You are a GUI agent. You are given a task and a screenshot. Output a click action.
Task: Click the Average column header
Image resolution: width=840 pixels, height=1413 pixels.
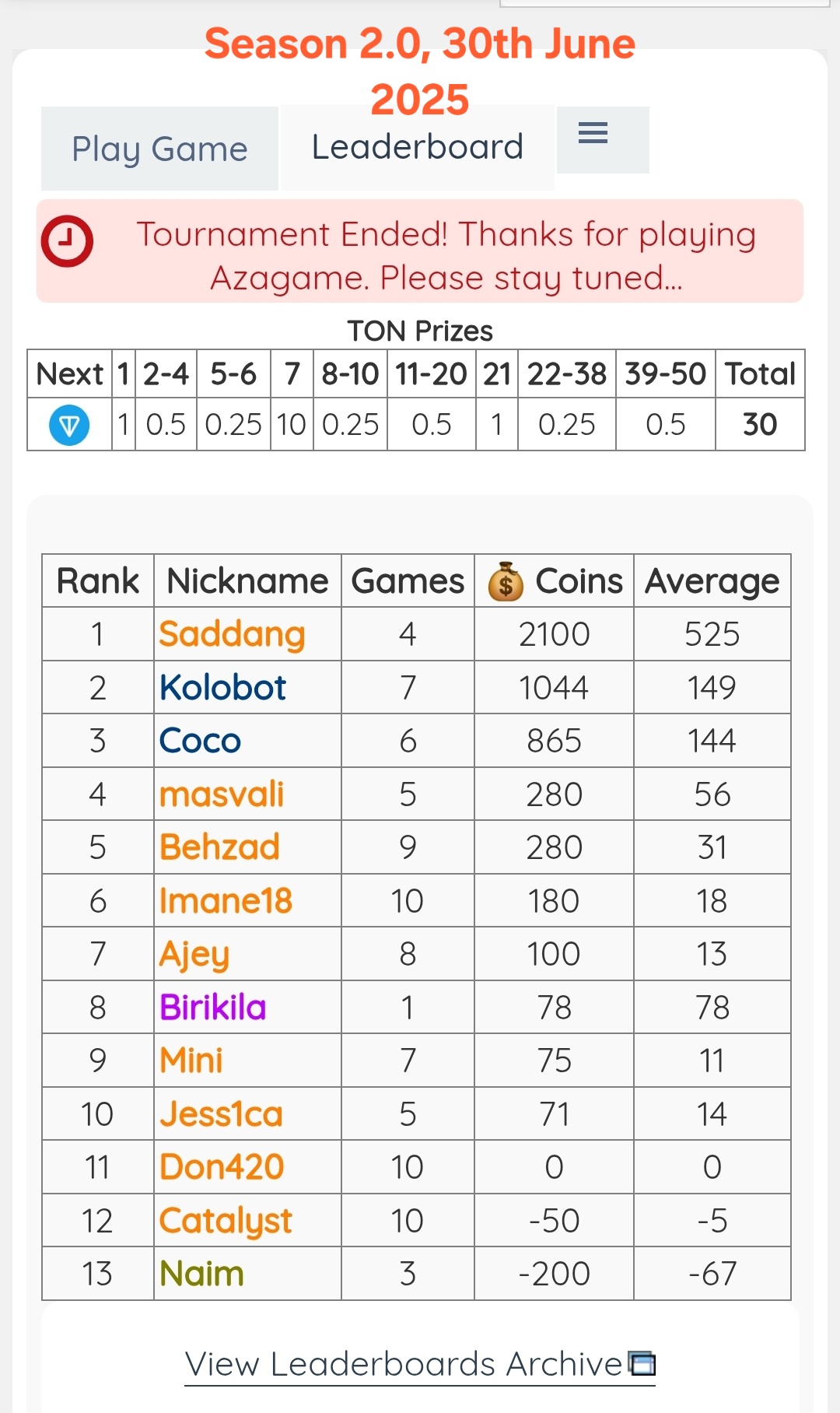click(x=712, y=581)
